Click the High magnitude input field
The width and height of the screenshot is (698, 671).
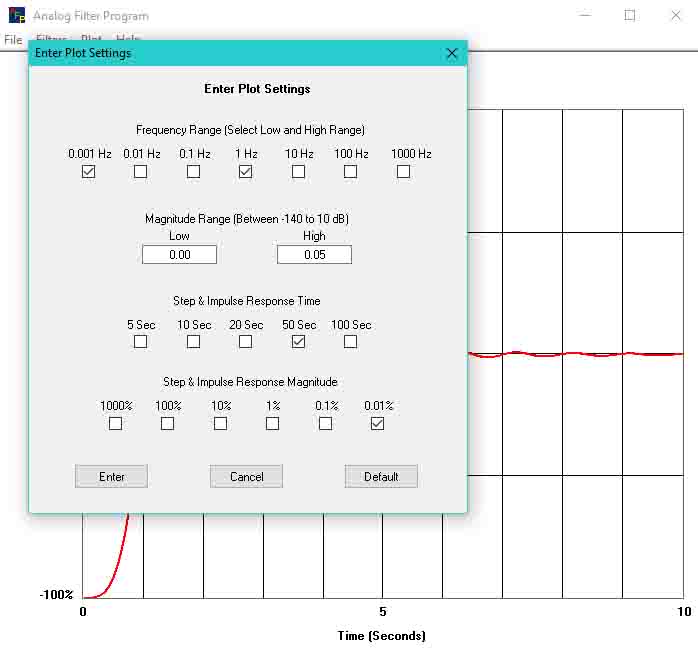click(x=314, y=255)
